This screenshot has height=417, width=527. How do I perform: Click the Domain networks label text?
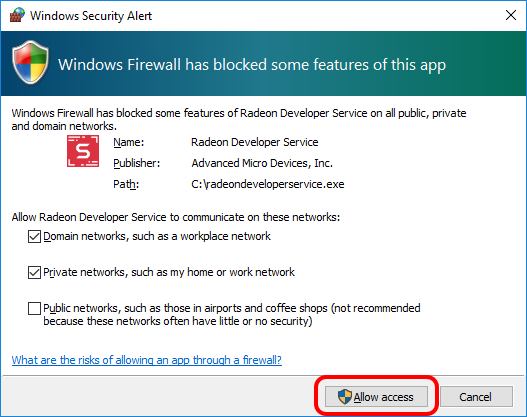point(157,237)
